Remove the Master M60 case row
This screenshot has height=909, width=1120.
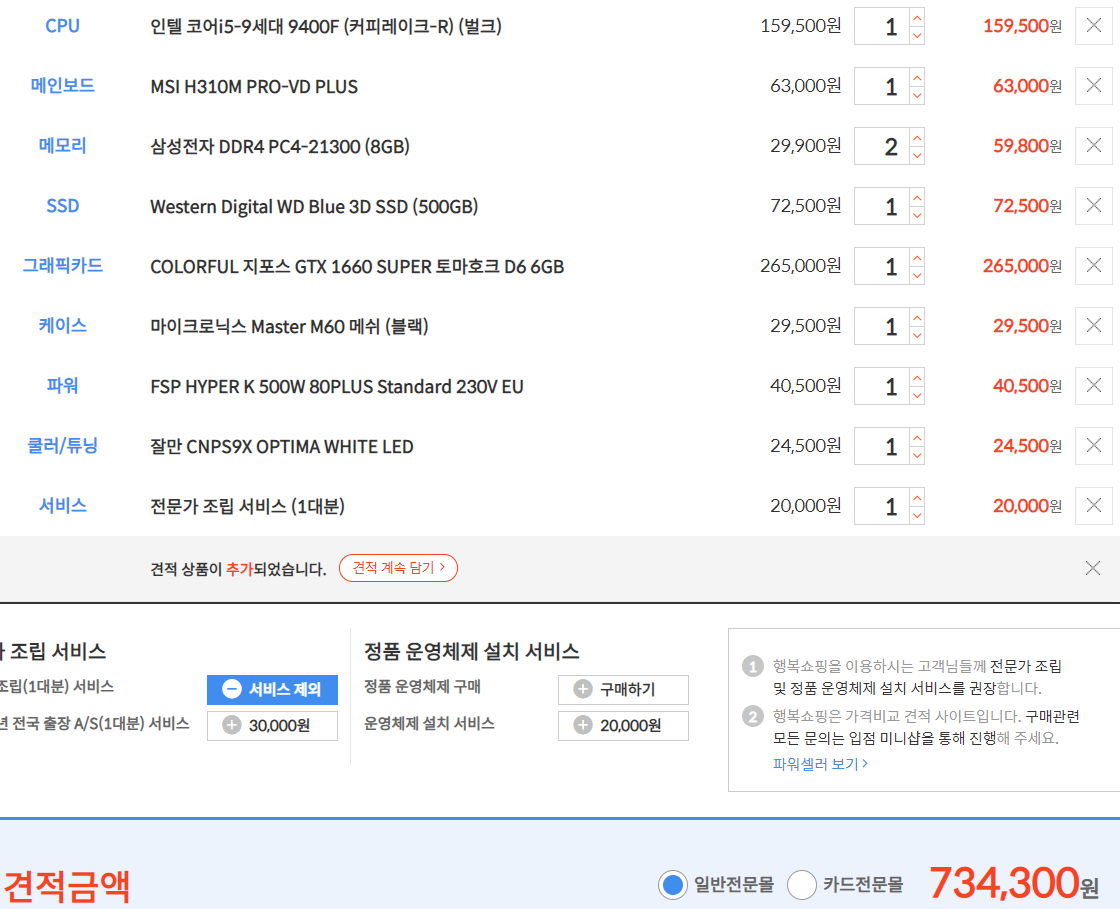1094,326
